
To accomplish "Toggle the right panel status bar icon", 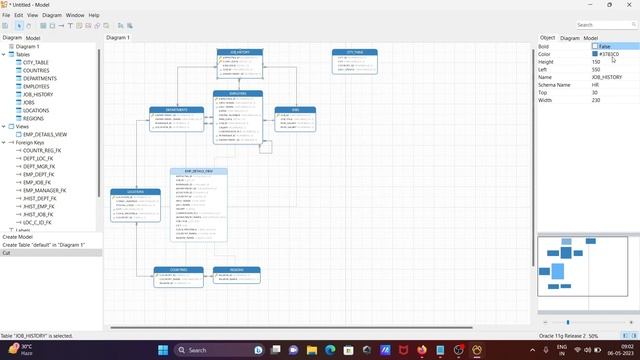I will point(634,336).
